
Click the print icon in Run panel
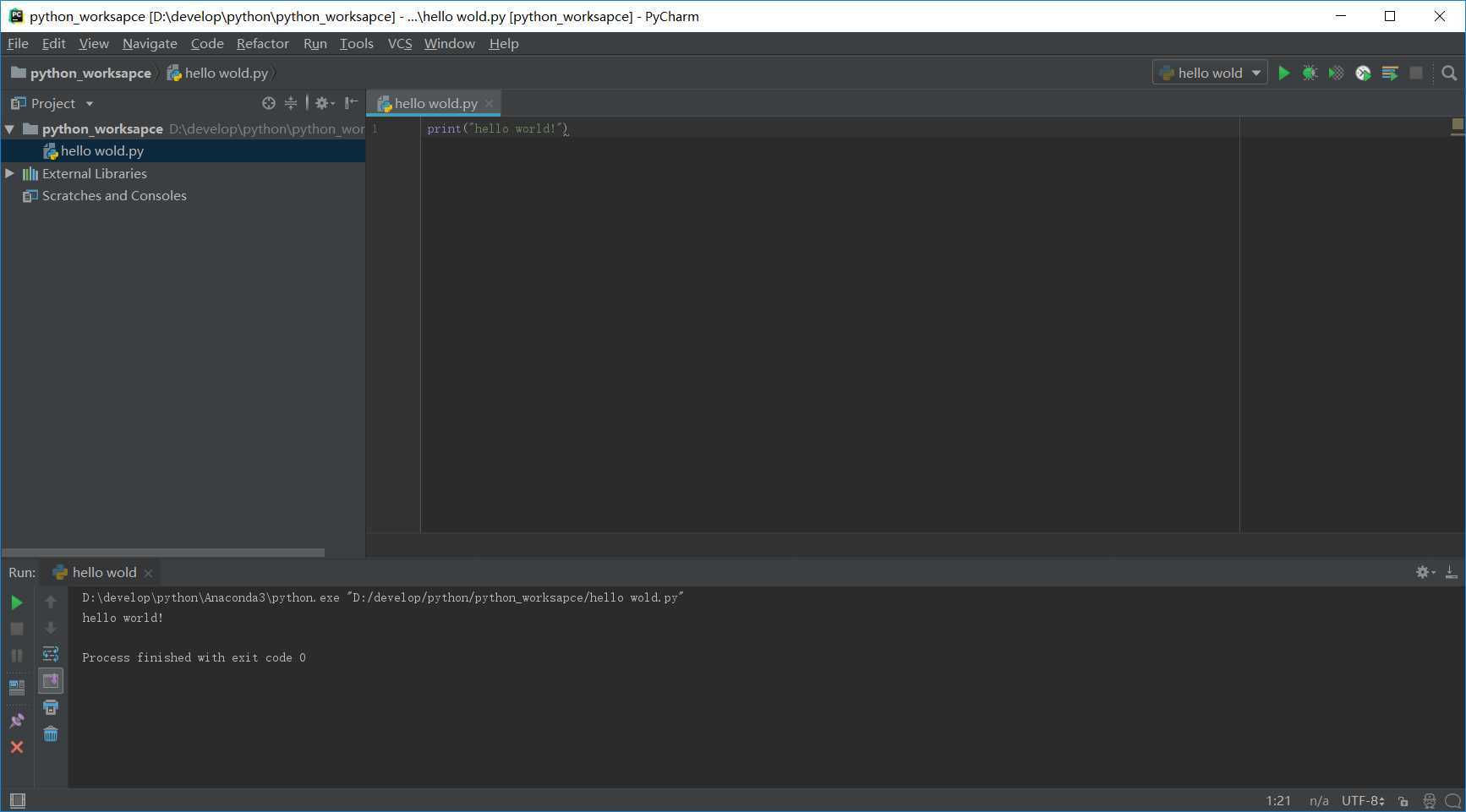pos(51,707)
